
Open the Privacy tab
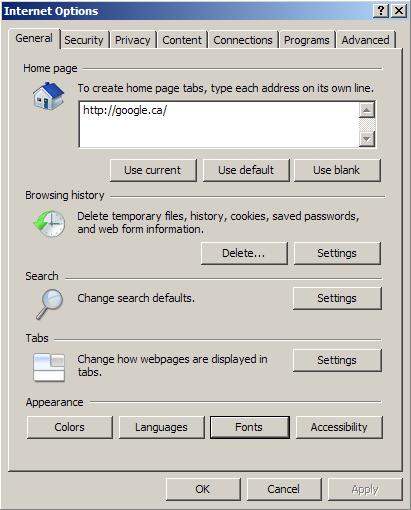tap(133, 40)
